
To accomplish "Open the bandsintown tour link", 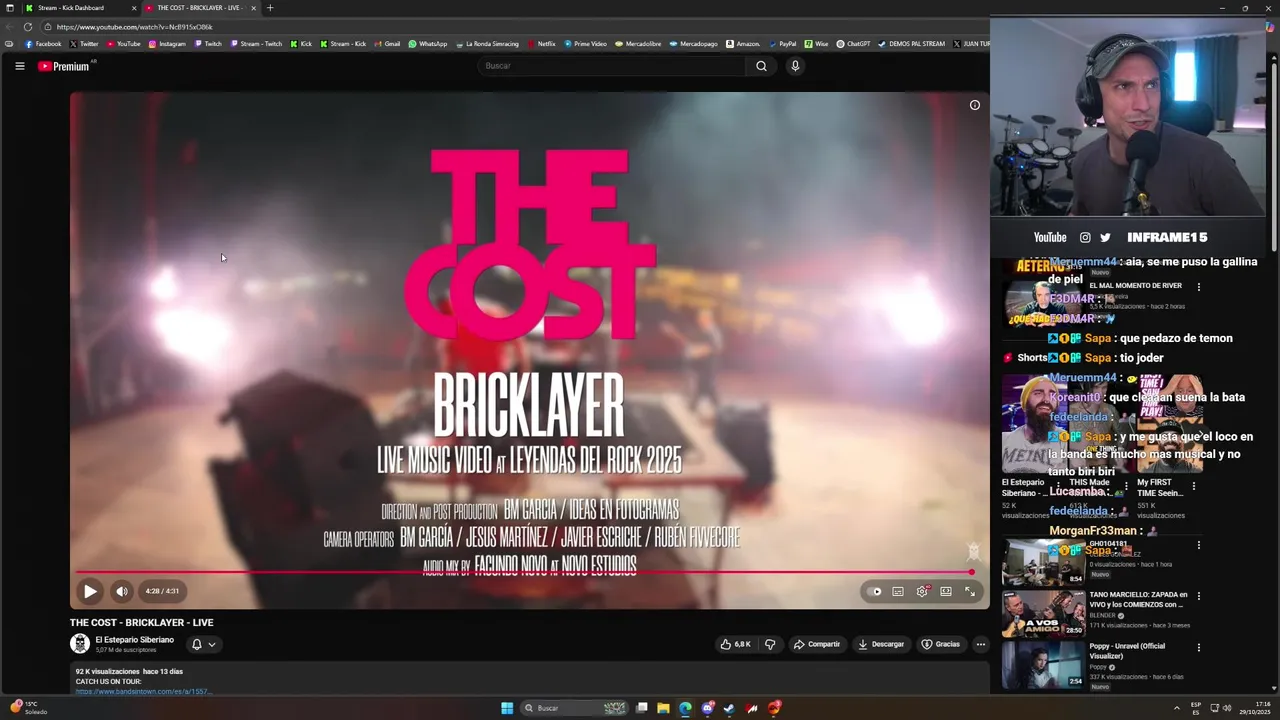I will pyautogui.click(x=143, y=691).
